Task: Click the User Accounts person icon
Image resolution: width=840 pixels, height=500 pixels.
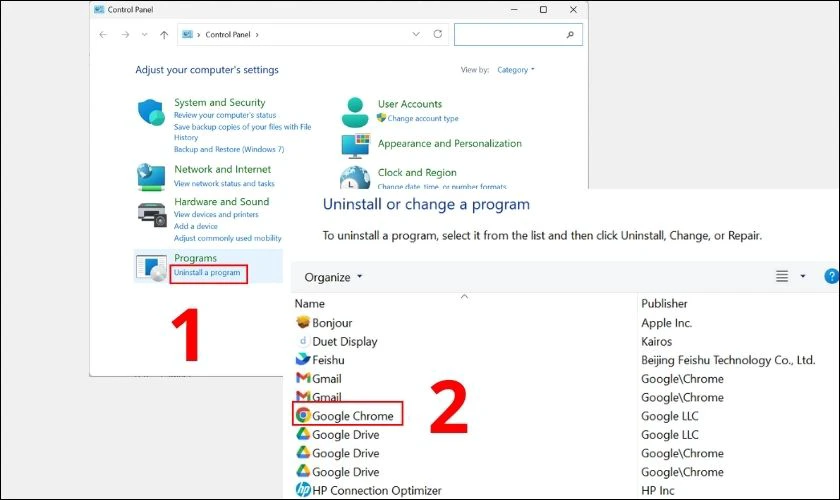Action: (x=355, y=113)
